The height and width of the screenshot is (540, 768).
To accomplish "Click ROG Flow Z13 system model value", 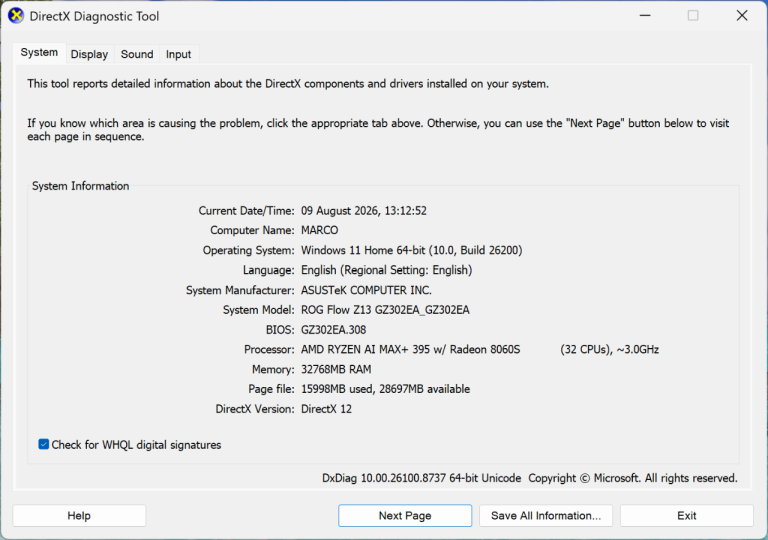I will click(x=385, y=310).
